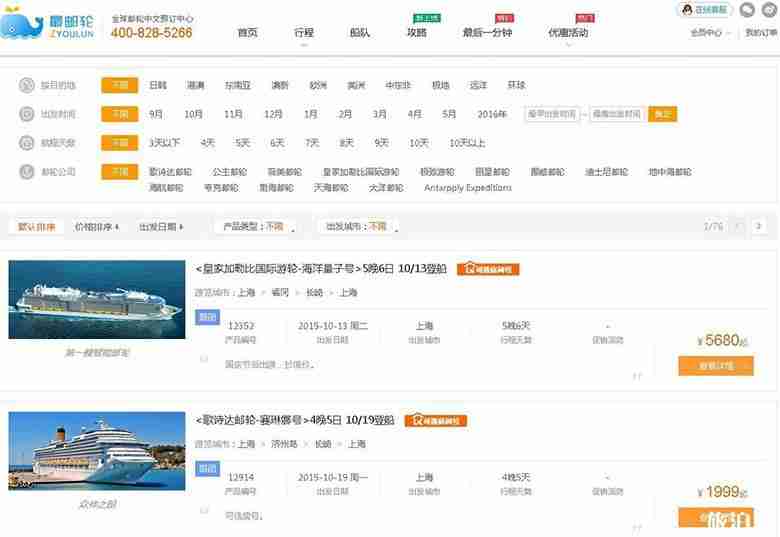This screenshot has height=537, width=780.
Task: Open 最后一分钟 in the main navigation
Action: coord(487,33)
